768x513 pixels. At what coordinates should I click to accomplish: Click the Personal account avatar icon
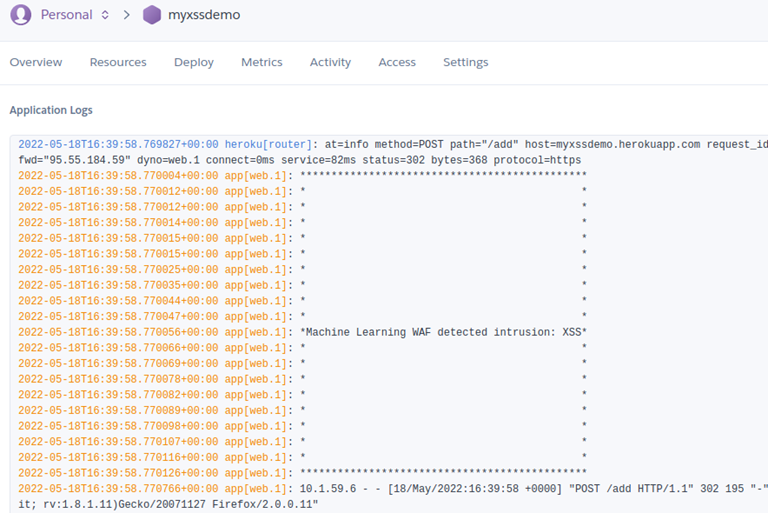coord(20,15)
